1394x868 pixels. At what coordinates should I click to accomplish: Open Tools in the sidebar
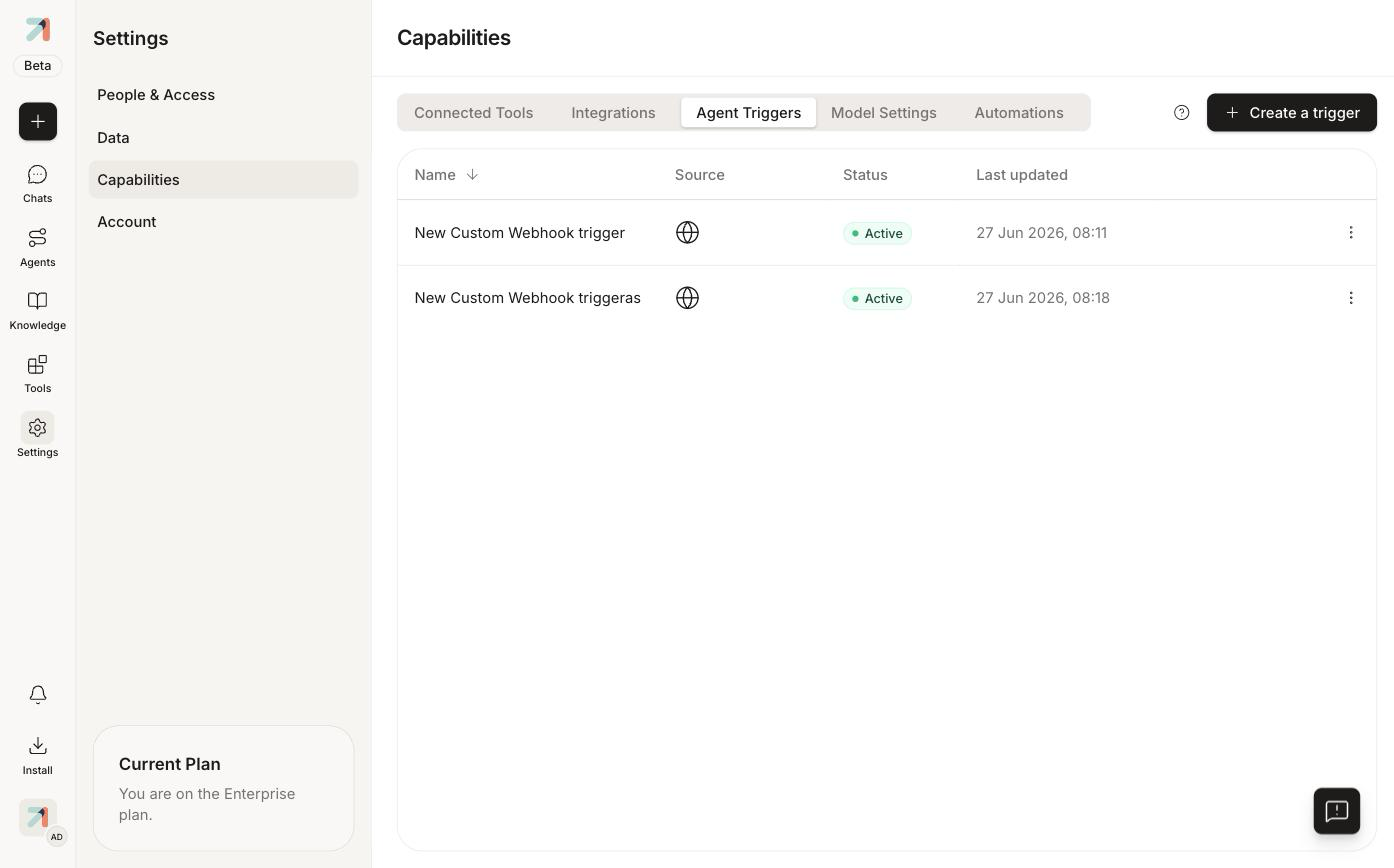point(37,374)
